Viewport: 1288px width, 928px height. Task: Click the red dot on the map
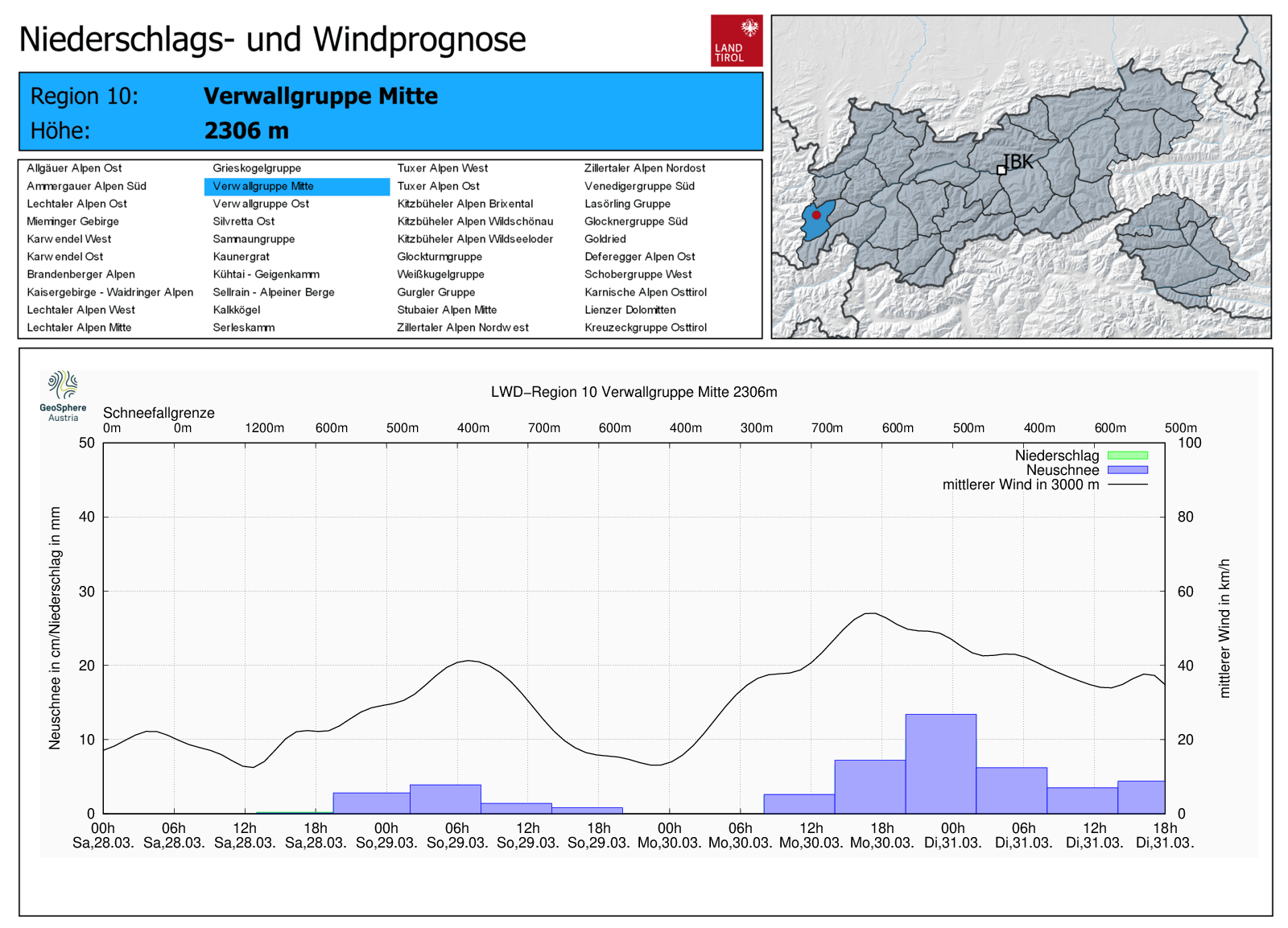816,215
